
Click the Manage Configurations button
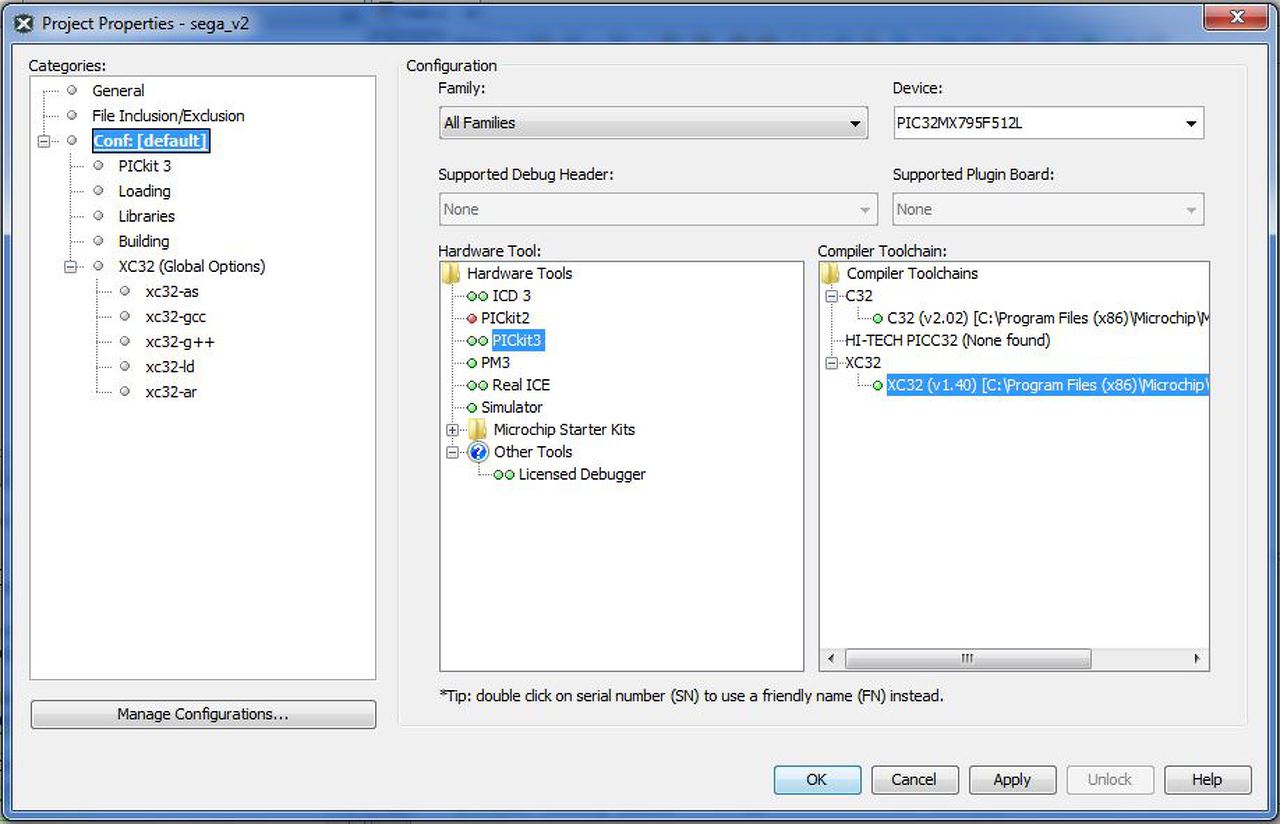[x=203, y=714]
